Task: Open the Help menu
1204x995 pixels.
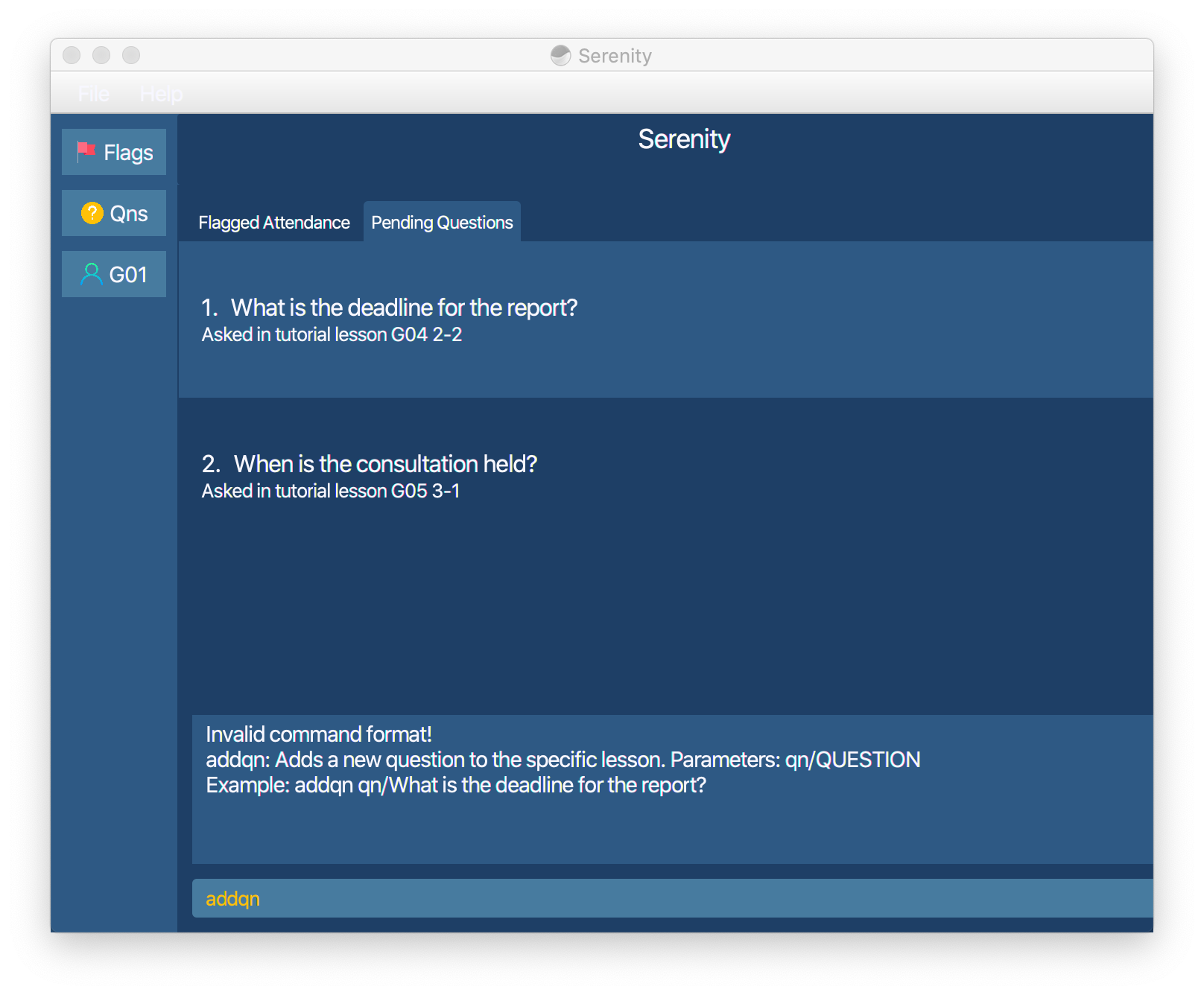Action: 161,94
